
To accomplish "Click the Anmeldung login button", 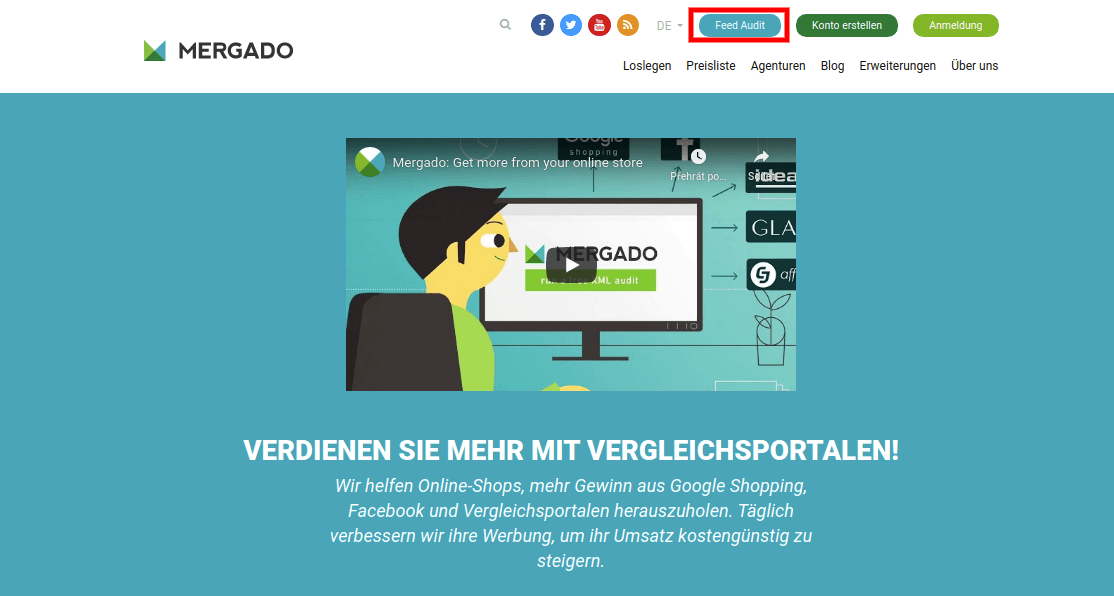I will pos(956,25).
